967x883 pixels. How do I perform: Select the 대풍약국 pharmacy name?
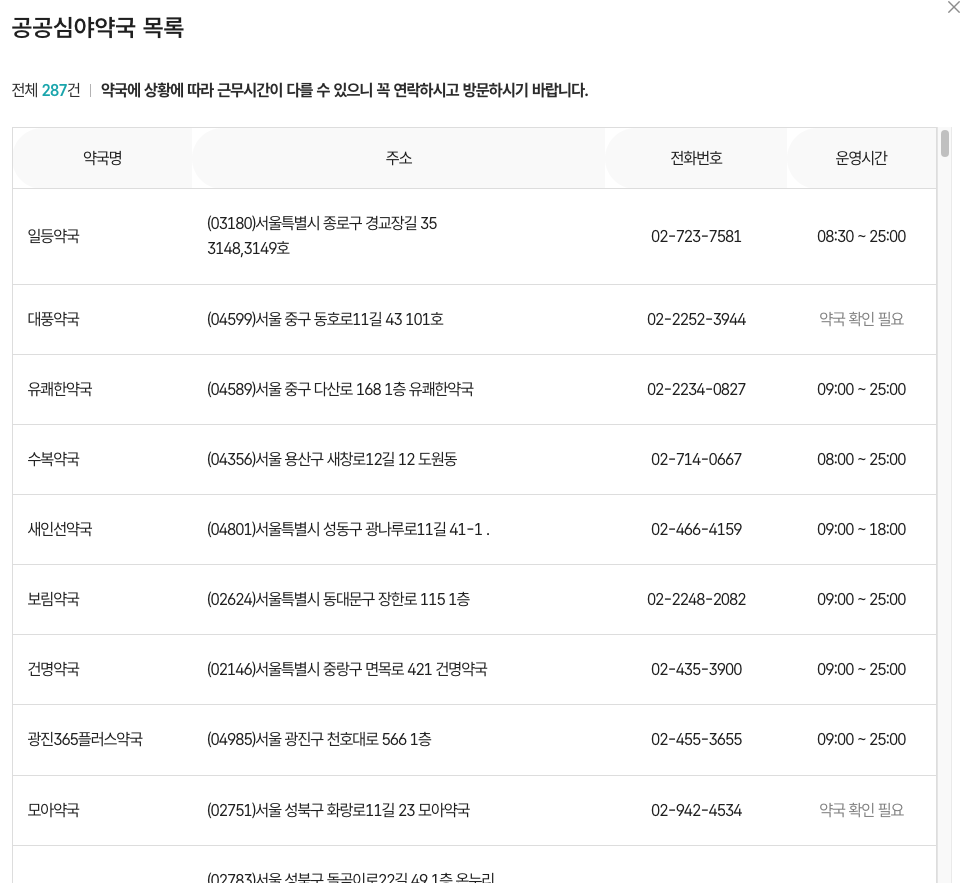(54, 320)
